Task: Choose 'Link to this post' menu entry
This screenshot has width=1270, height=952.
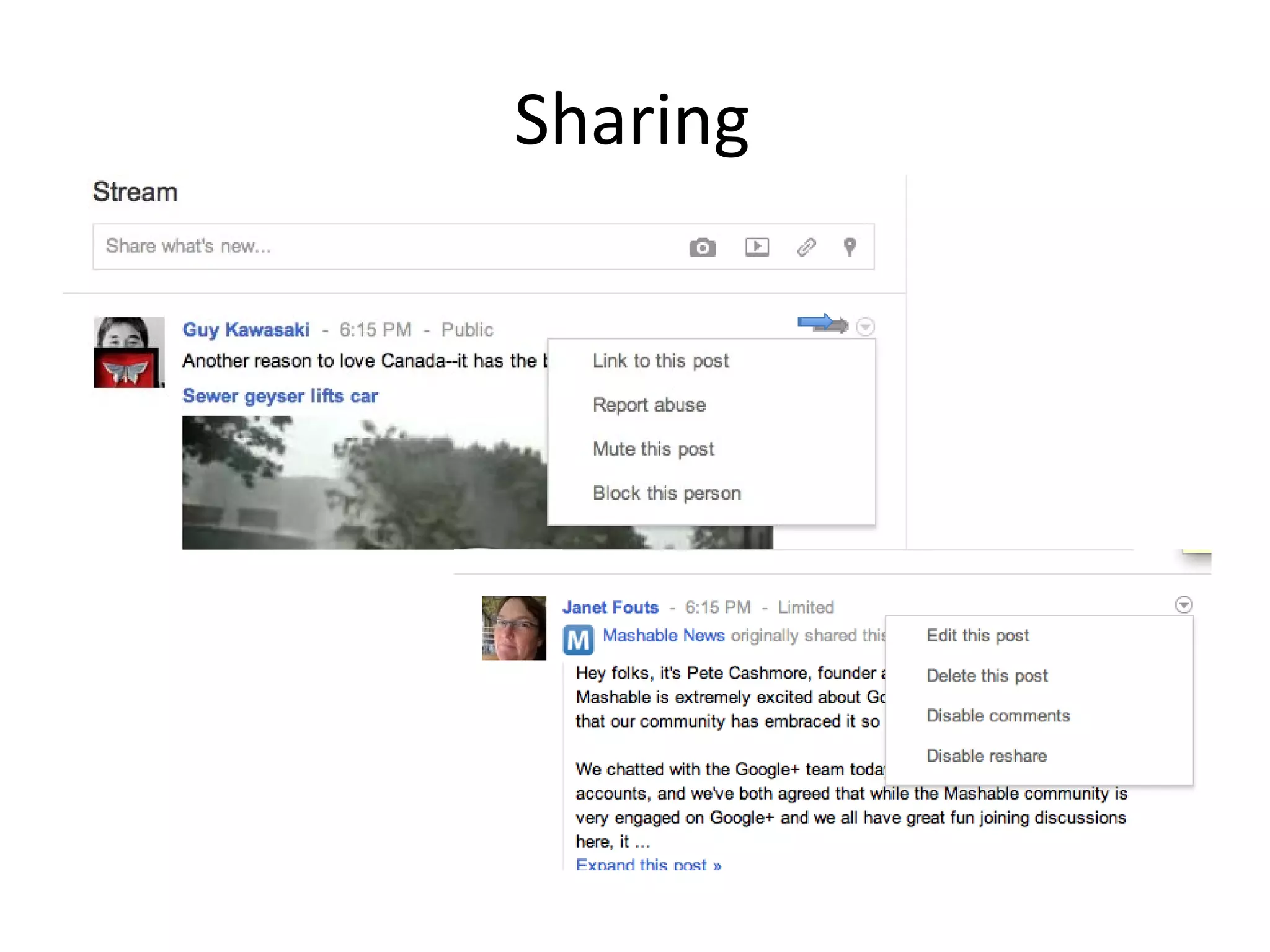Action: tap(660, 361)
